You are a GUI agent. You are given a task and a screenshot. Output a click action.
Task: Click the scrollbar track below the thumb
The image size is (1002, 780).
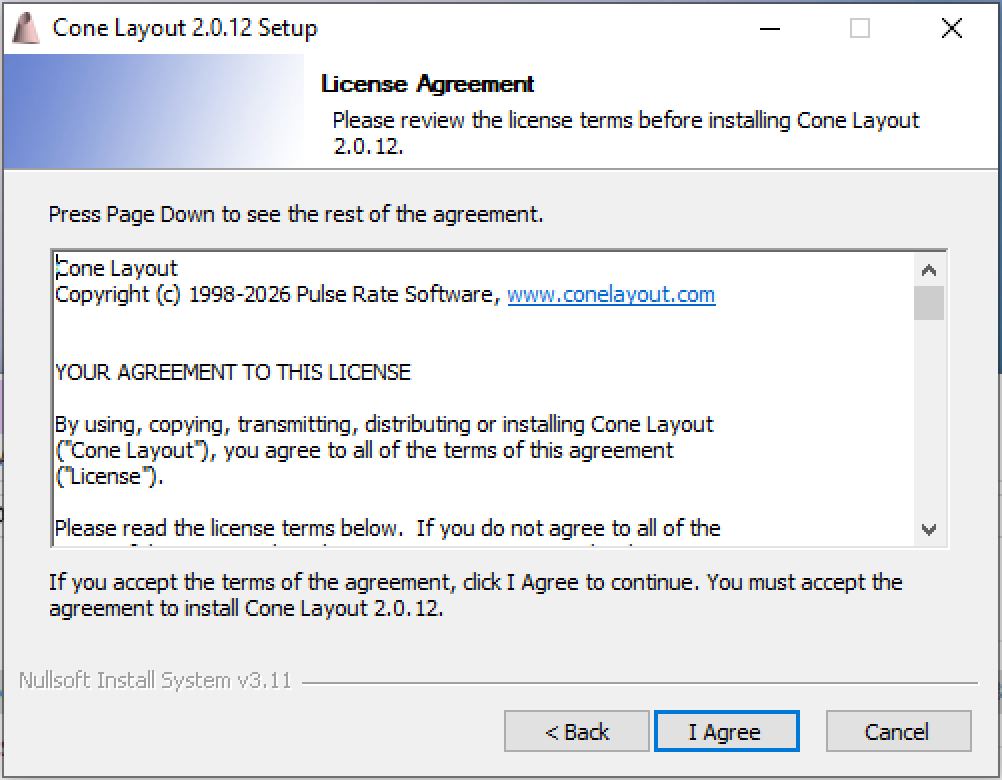pyautogui.click(x=929, y=420)
